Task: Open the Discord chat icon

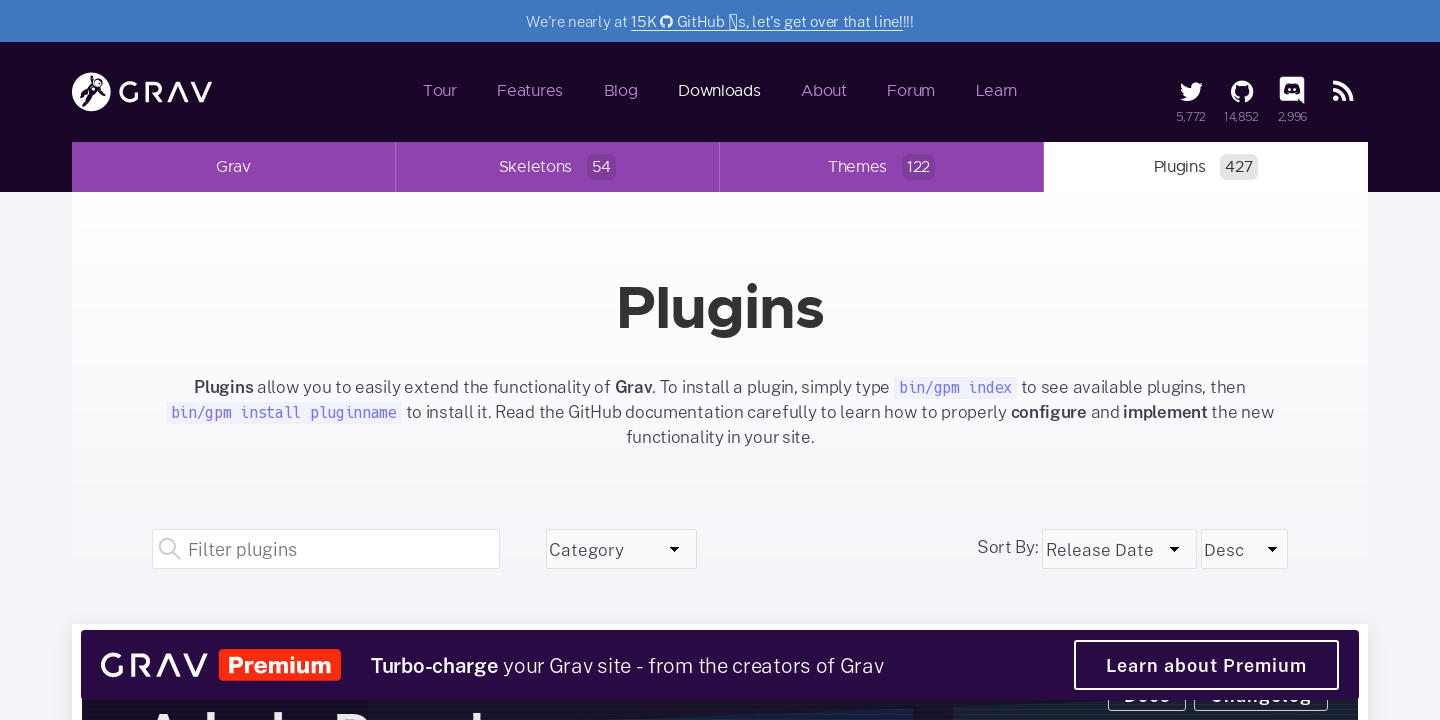Action: (1292, 91)
